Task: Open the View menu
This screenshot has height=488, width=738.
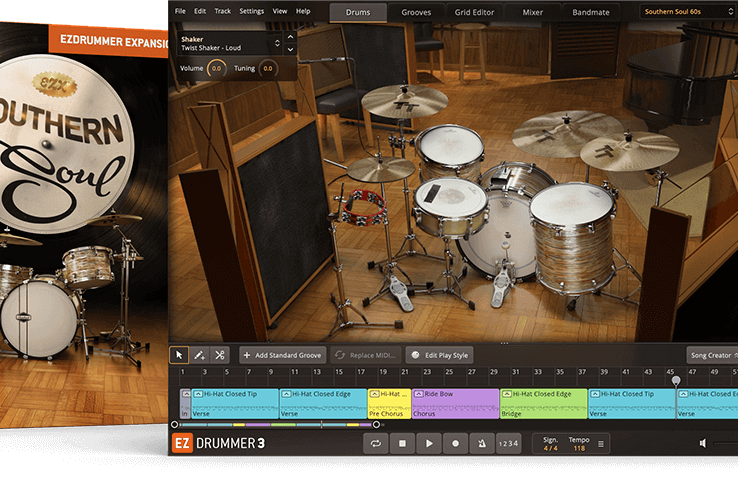Action: pos(280,11)
